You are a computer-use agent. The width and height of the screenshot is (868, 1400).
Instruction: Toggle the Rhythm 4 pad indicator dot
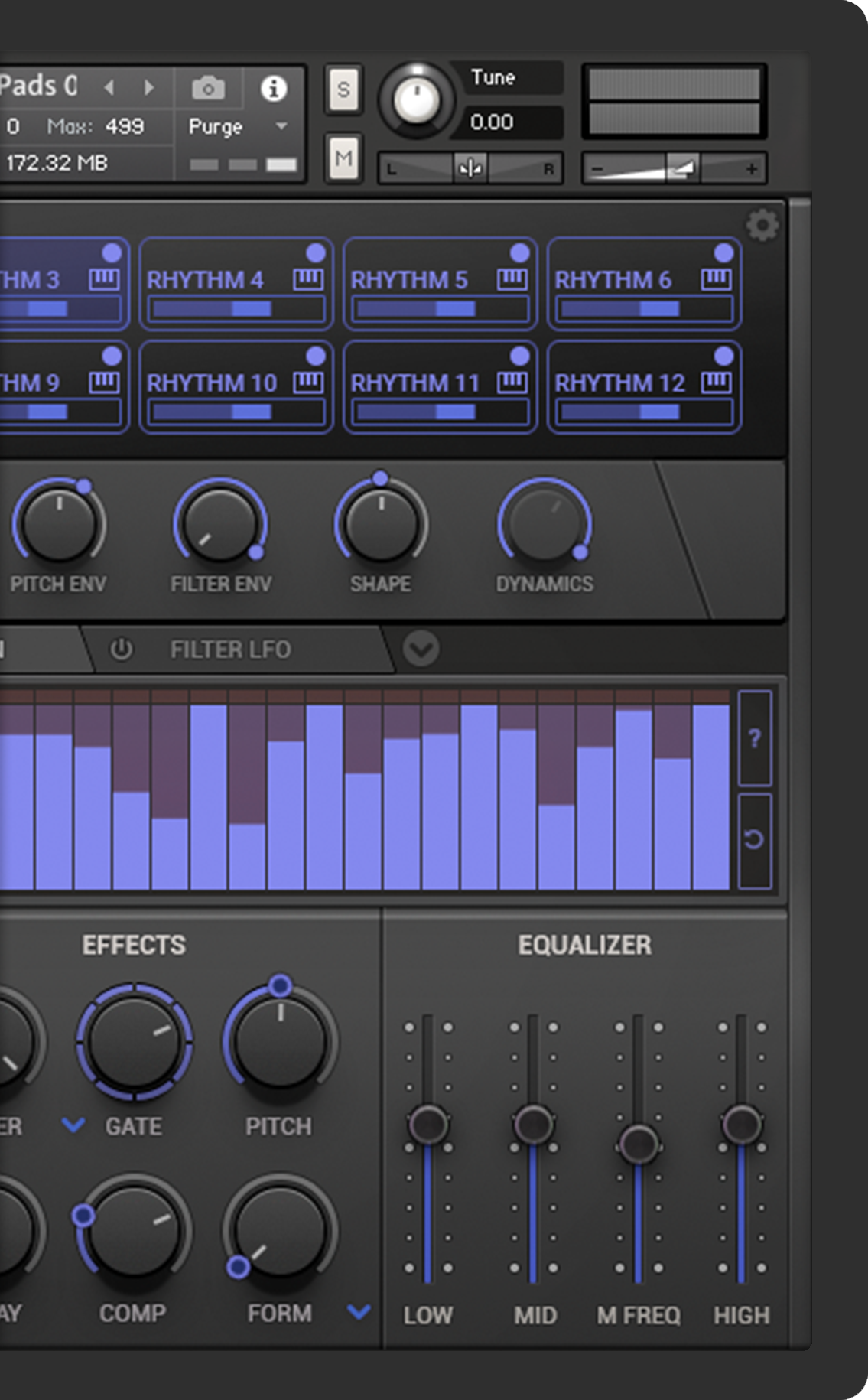pos(316,252)
